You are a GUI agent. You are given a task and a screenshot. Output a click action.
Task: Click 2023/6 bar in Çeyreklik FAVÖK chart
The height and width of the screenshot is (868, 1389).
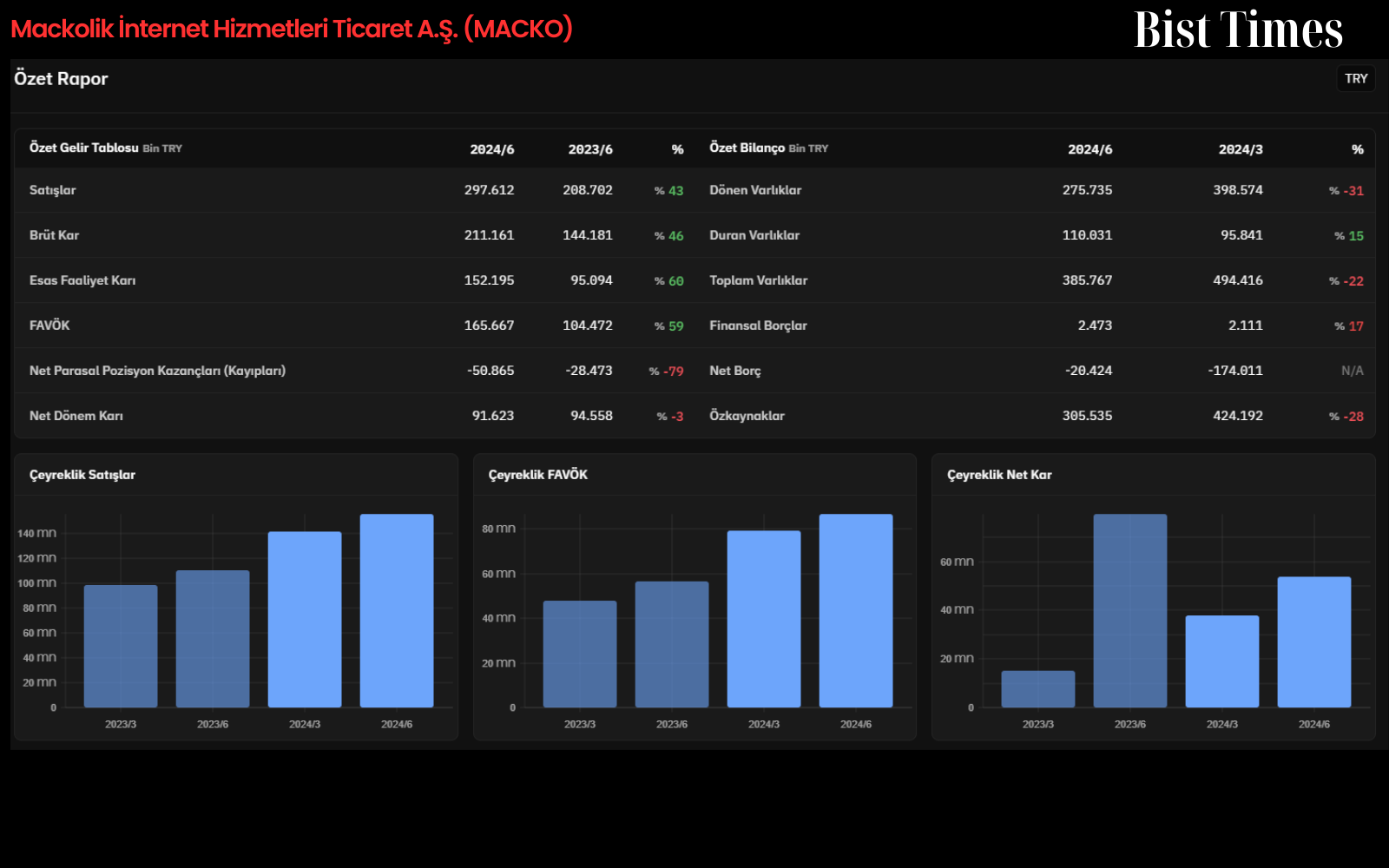pos(672,644)
